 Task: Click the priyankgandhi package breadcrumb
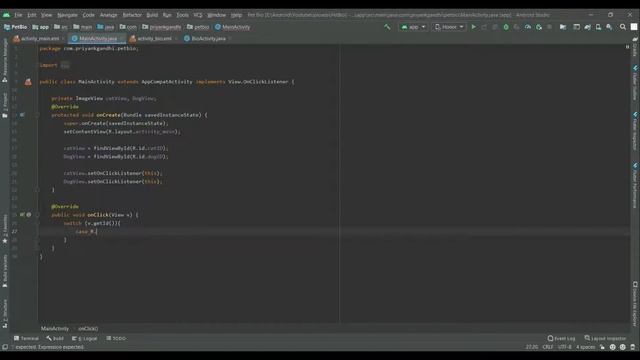(x=162, y=27)
